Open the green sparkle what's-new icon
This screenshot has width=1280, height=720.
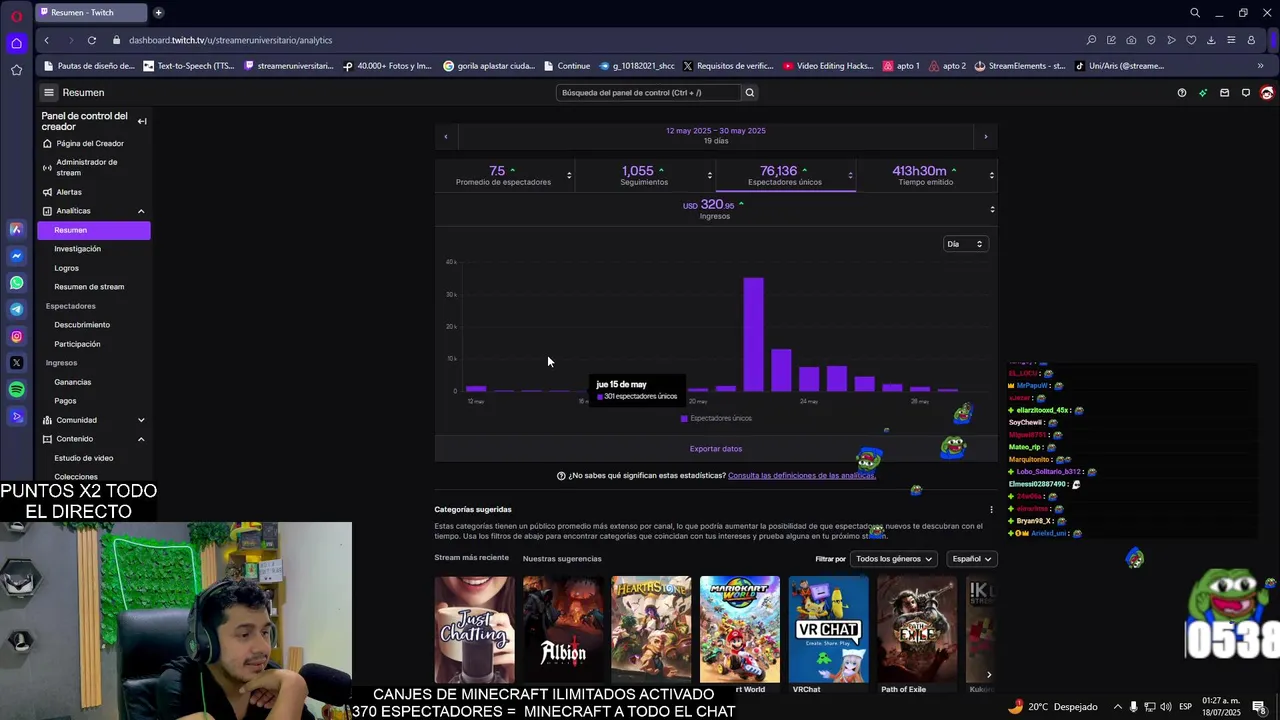1203,93
